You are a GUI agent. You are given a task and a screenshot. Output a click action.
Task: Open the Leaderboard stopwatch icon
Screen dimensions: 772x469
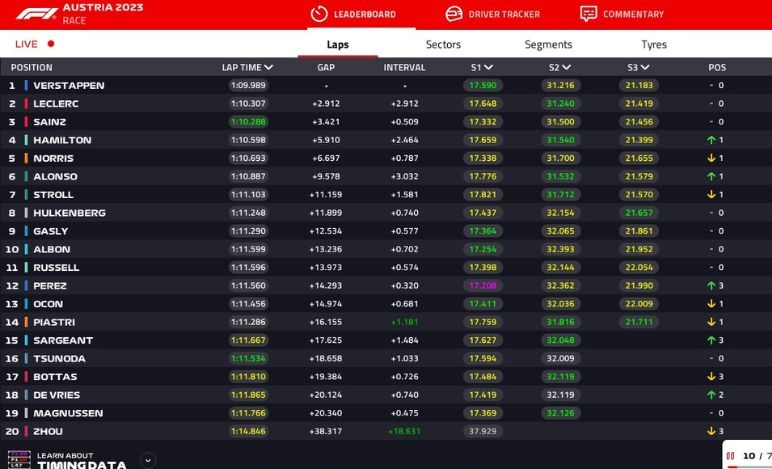(319, 14)
